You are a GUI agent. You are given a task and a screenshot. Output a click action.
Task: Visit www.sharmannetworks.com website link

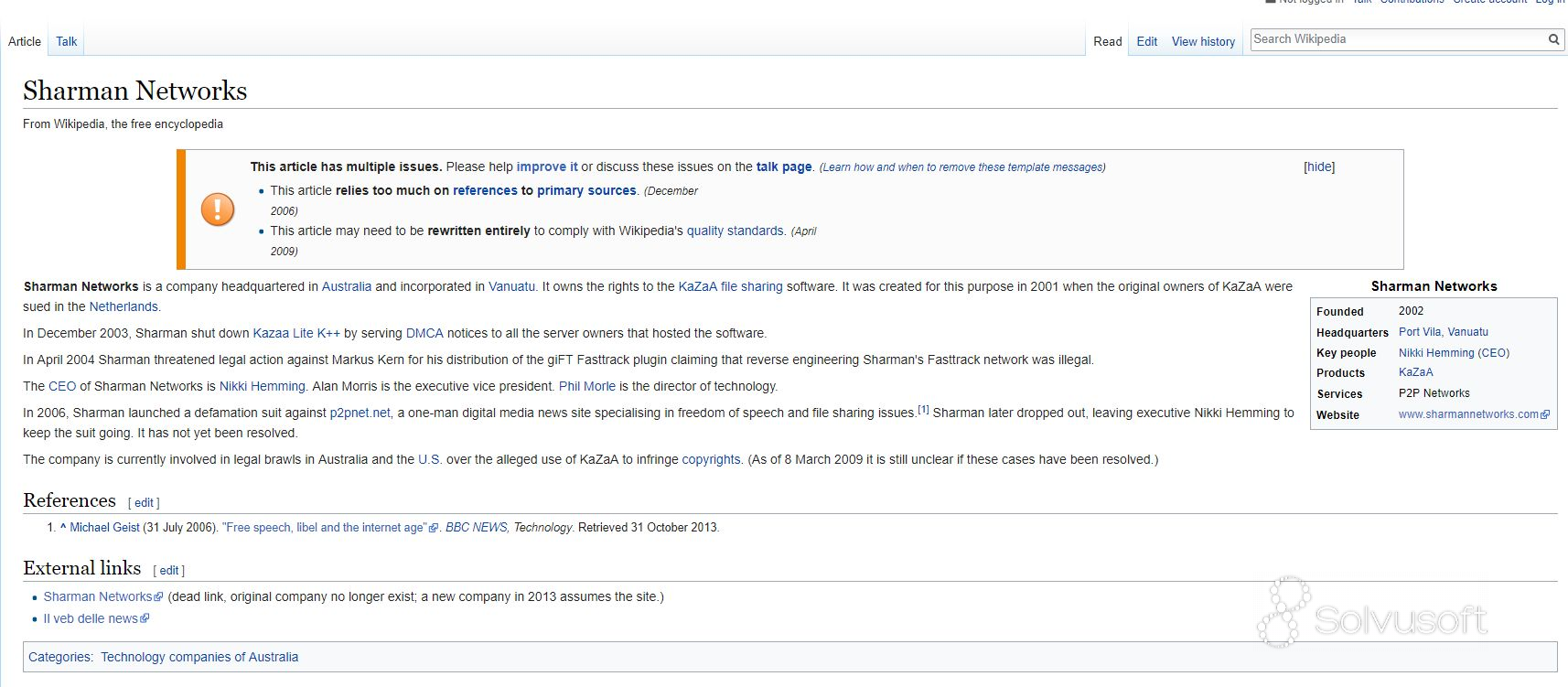point(1468,414)
